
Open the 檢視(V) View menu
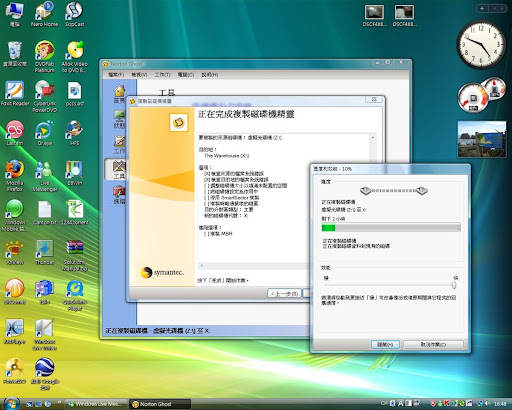click(x=139, y=75)
